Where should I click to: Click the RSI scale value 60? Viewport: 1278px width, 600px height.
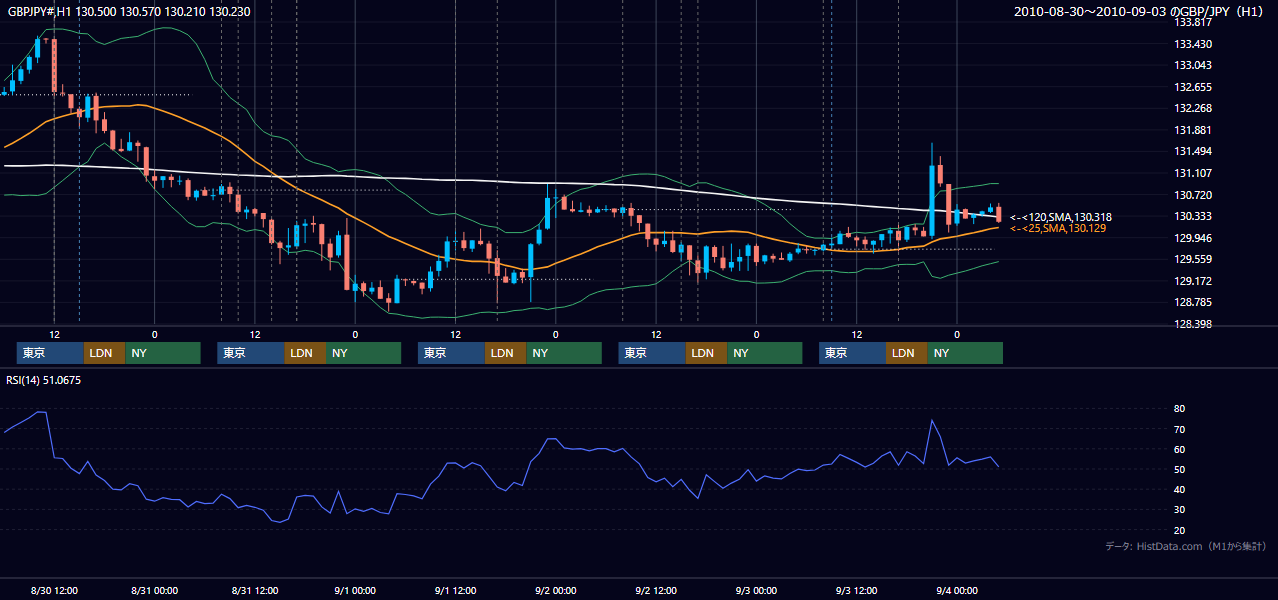(x=1180, y=449)
